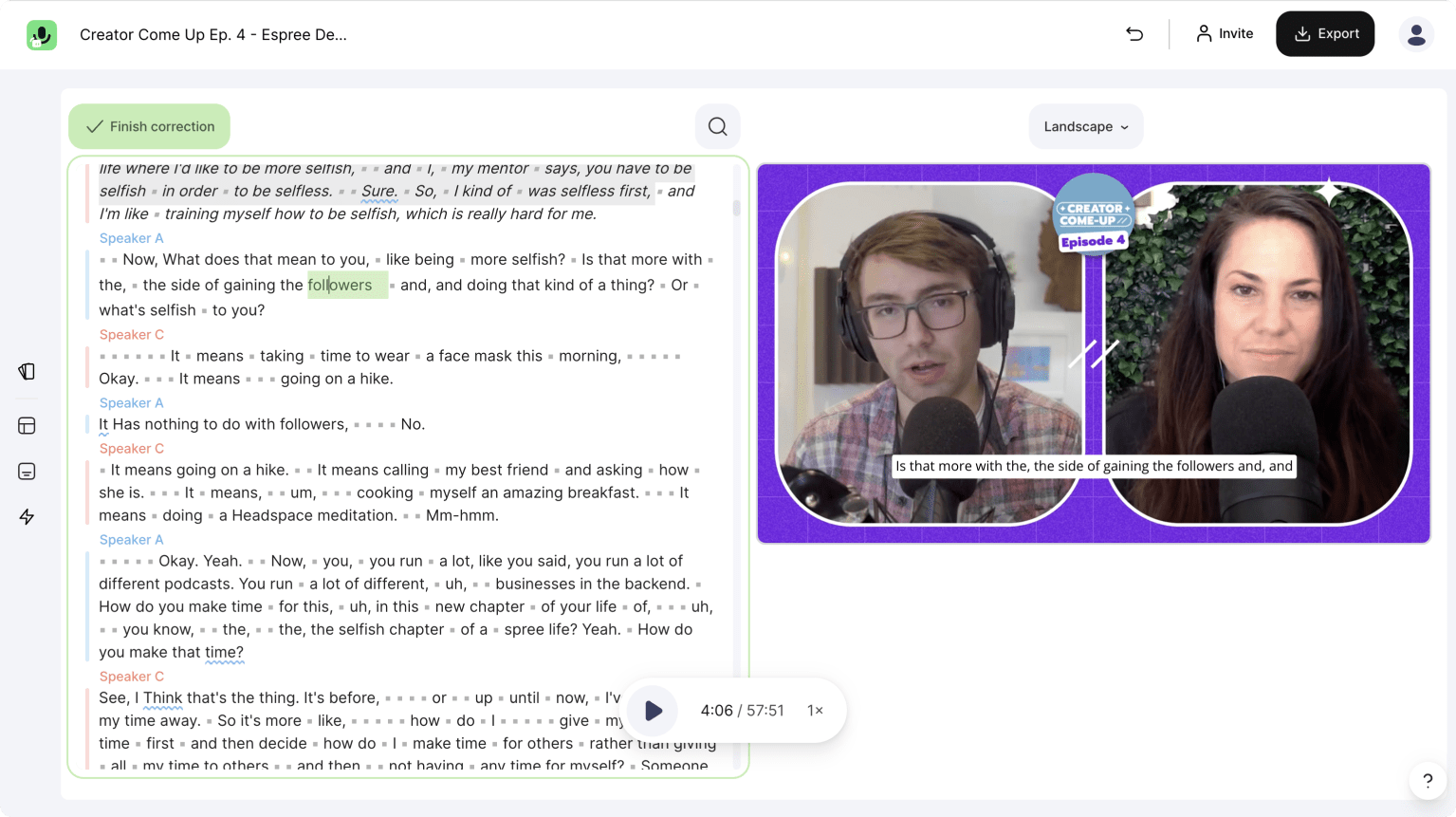The image size is (1456, 817).
Task: Change the 1× playback speed
Action: click(815, 710)
